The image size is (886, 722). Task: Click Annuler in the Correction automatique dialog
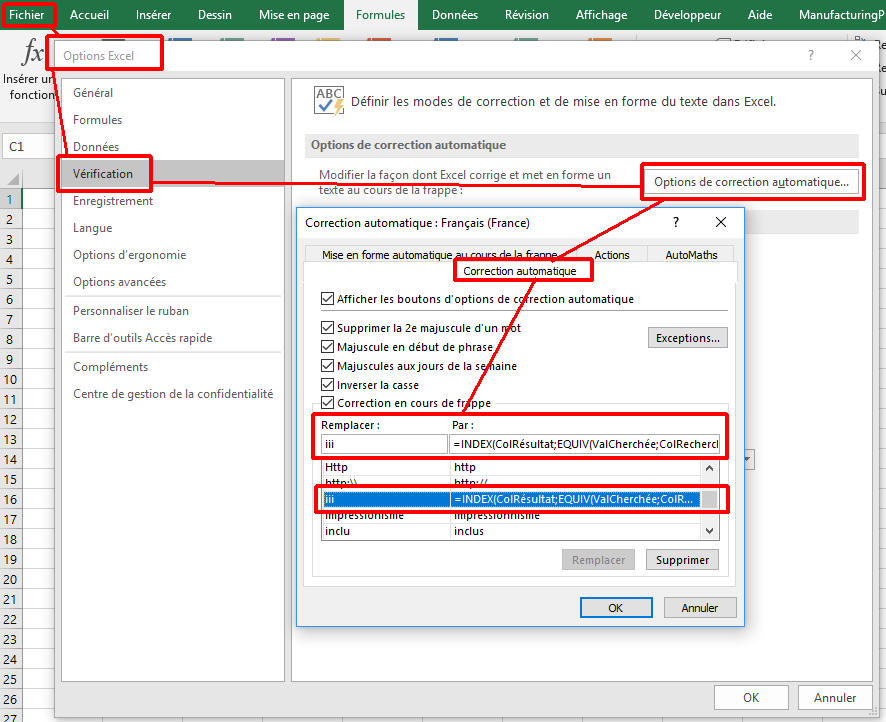[x=700, y=608]
